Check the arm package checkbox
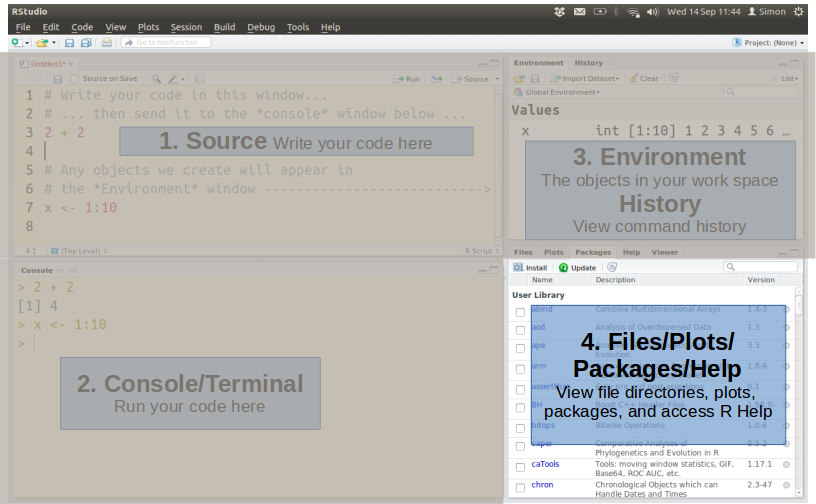This screenshot has height=504, width=816. (x=520, y=369)
